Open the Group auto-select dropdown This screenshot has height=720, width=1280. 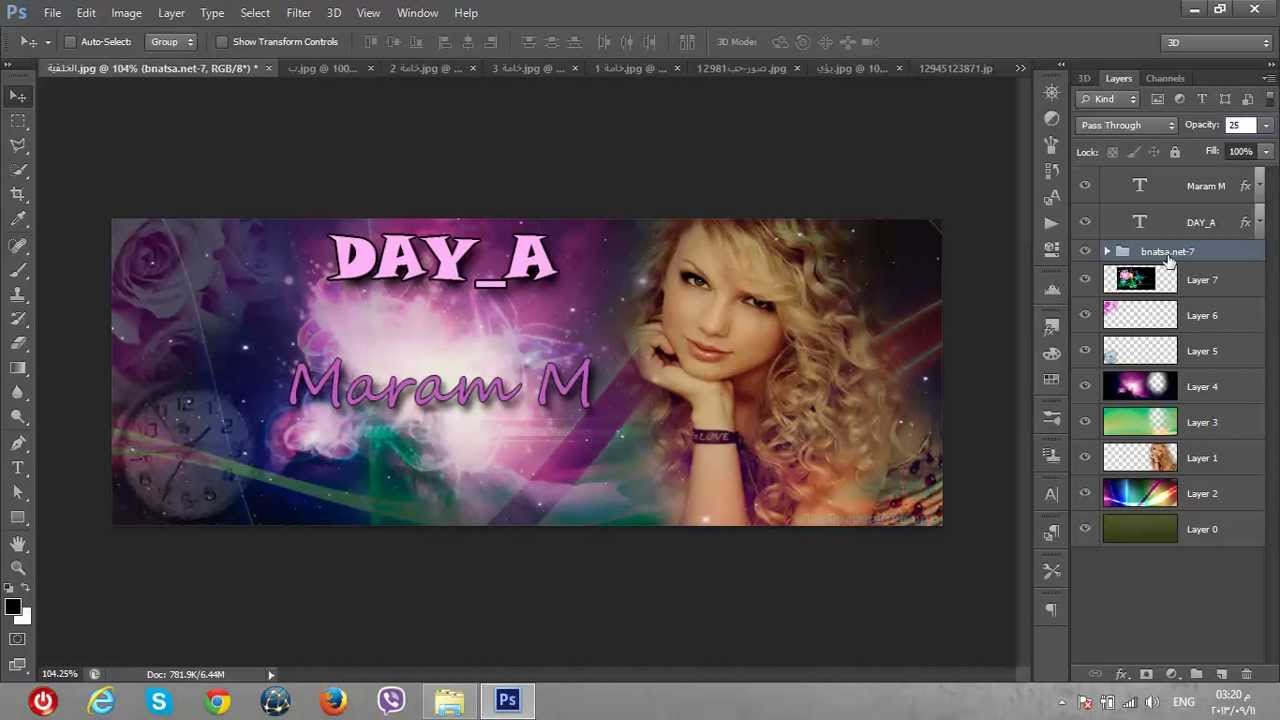pos(171,42)
